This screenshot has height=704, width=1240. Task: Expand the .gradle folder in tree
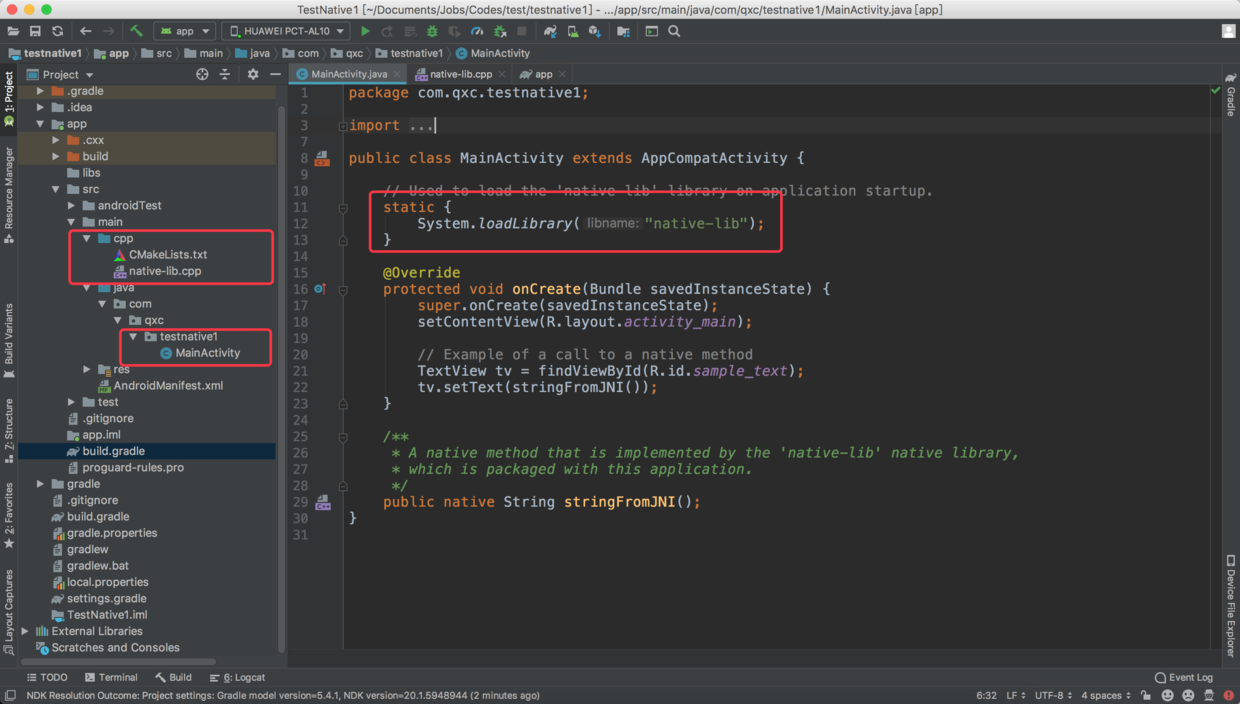[41, 91]
